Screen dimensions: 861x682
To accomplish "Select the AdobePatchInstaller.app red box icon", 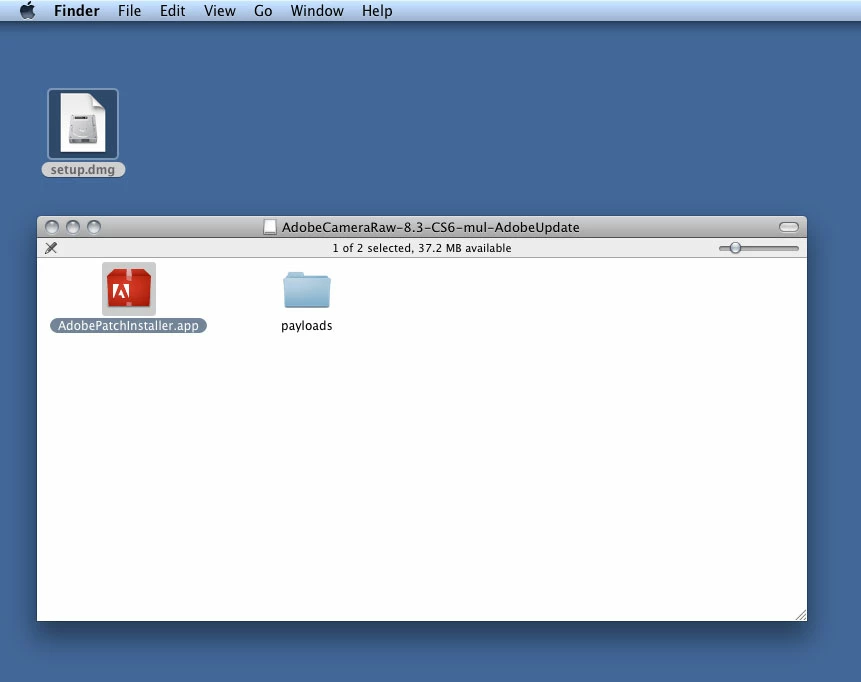I will coord(128,288).
